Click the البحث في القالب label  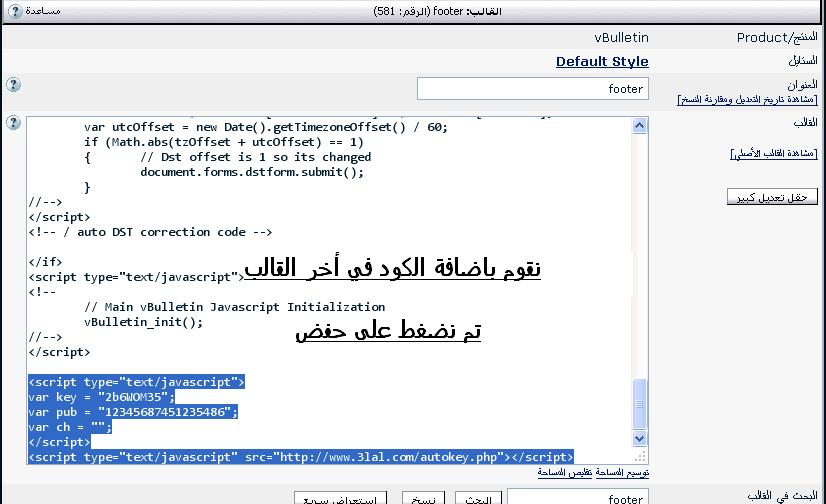[x=782, y=495]
